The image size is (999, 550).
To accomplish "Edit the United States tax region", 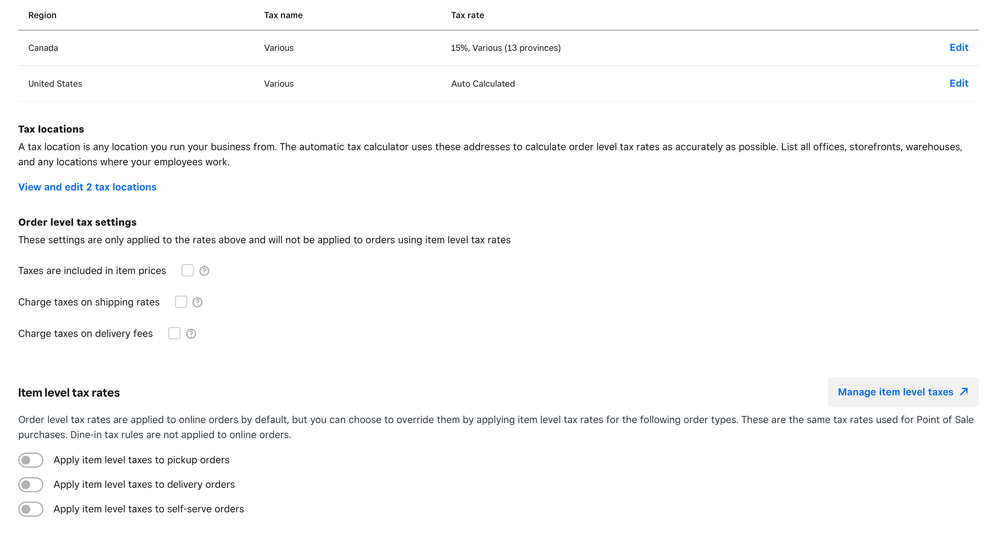I will coord(958,84).
